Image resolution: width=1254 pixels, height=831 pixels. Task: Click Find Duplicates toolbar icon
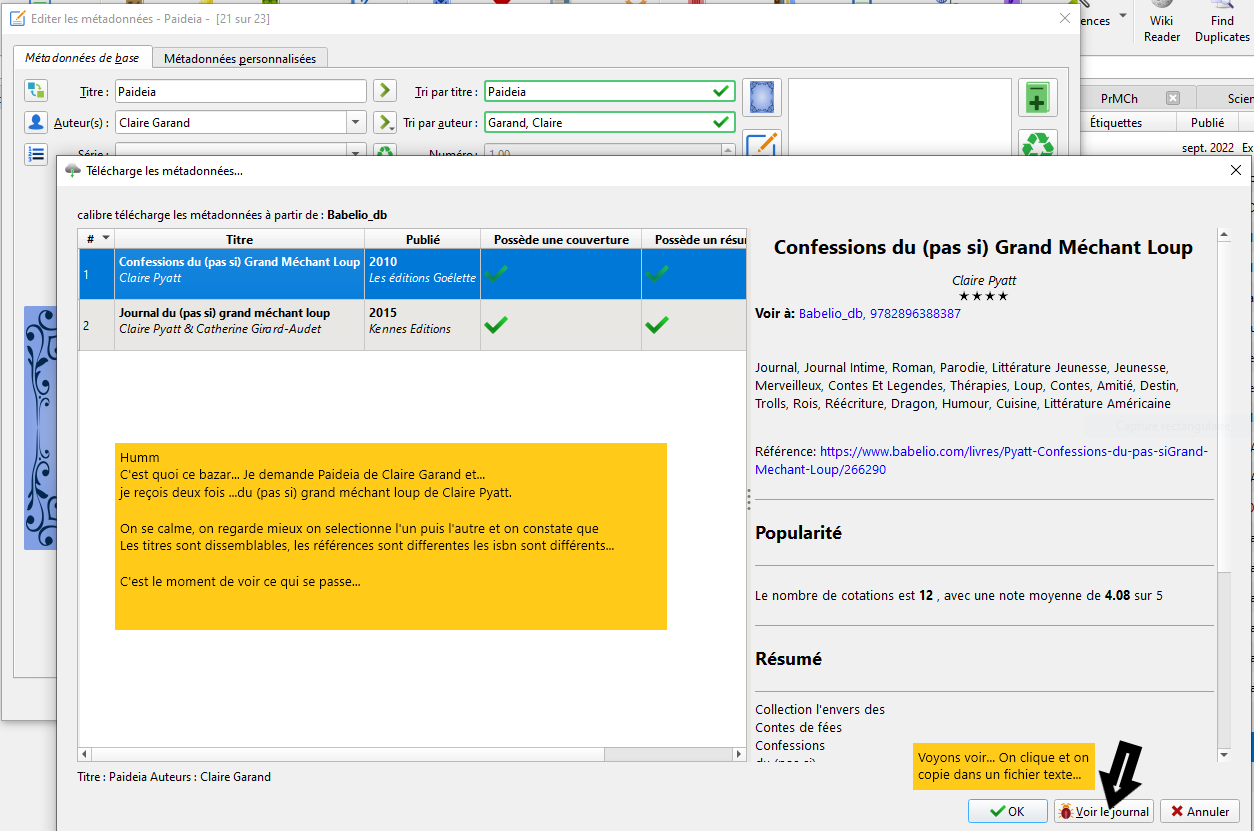1222,22
